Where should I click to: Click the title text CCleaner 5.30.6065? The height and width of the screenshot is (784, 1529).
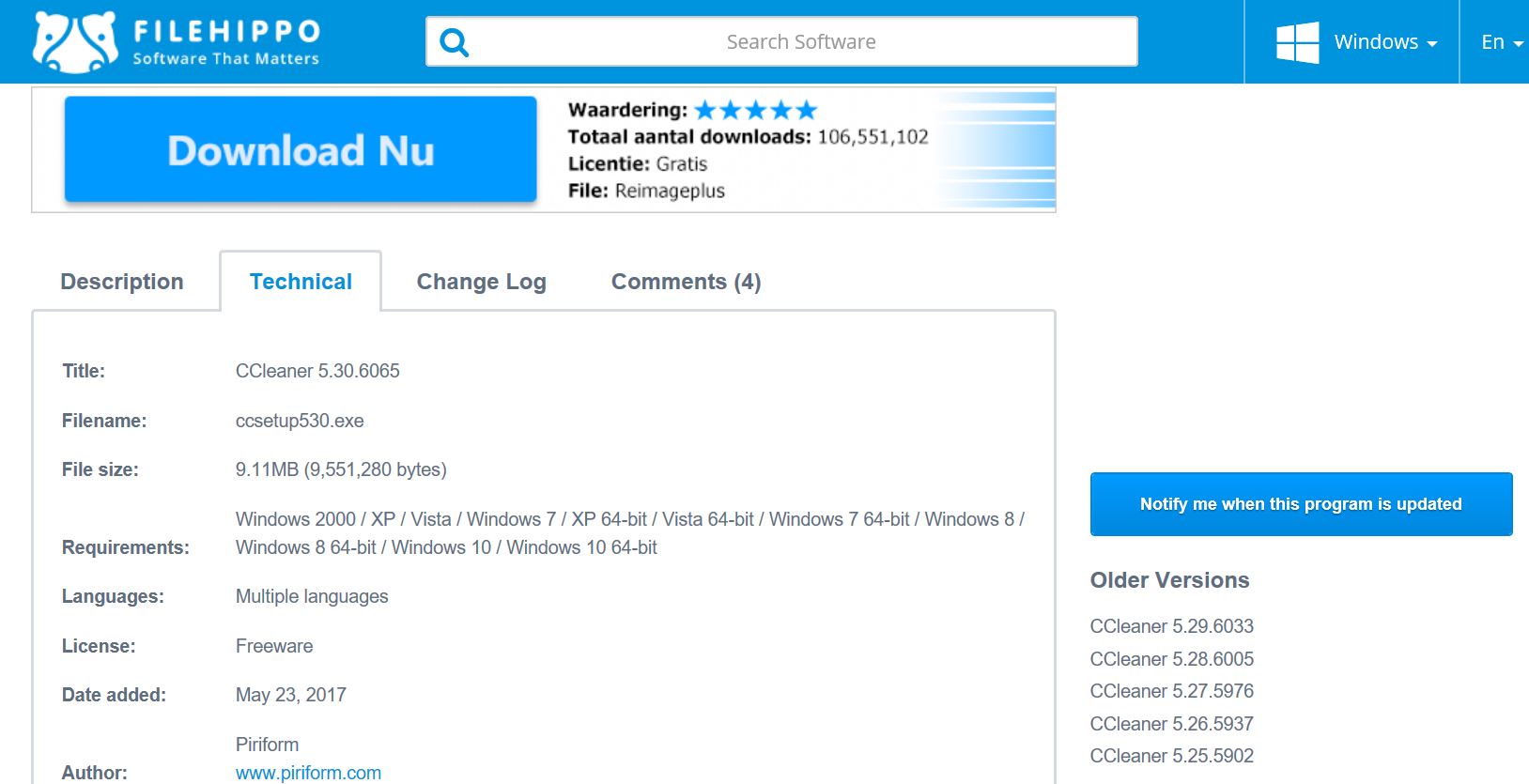pyautogui.click(x=317, y=371)
